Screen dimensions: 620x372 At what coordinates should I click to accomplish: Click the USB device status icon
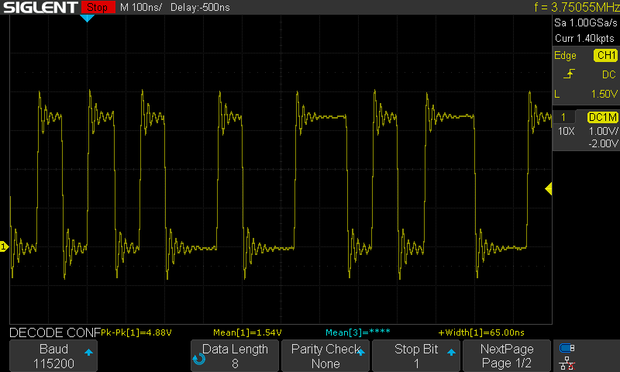(567, 348)
